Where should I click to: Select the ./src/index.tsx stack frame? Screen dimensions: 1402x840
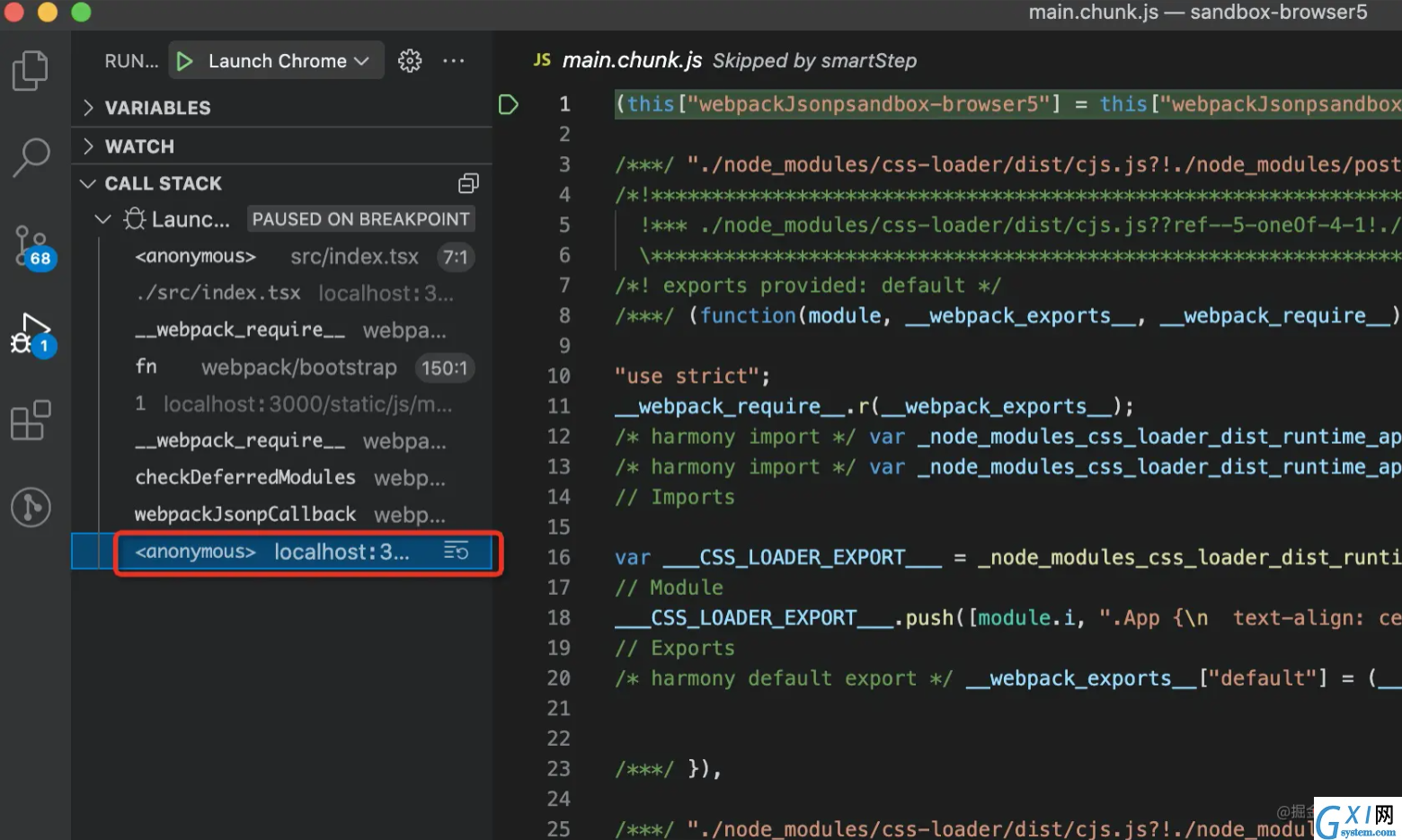[x=281, y=294]
